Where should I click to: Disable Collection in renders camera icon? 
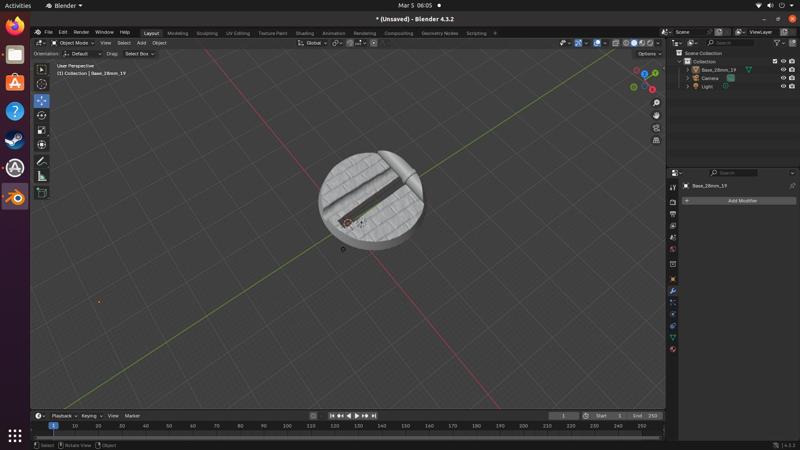(792, 61)
